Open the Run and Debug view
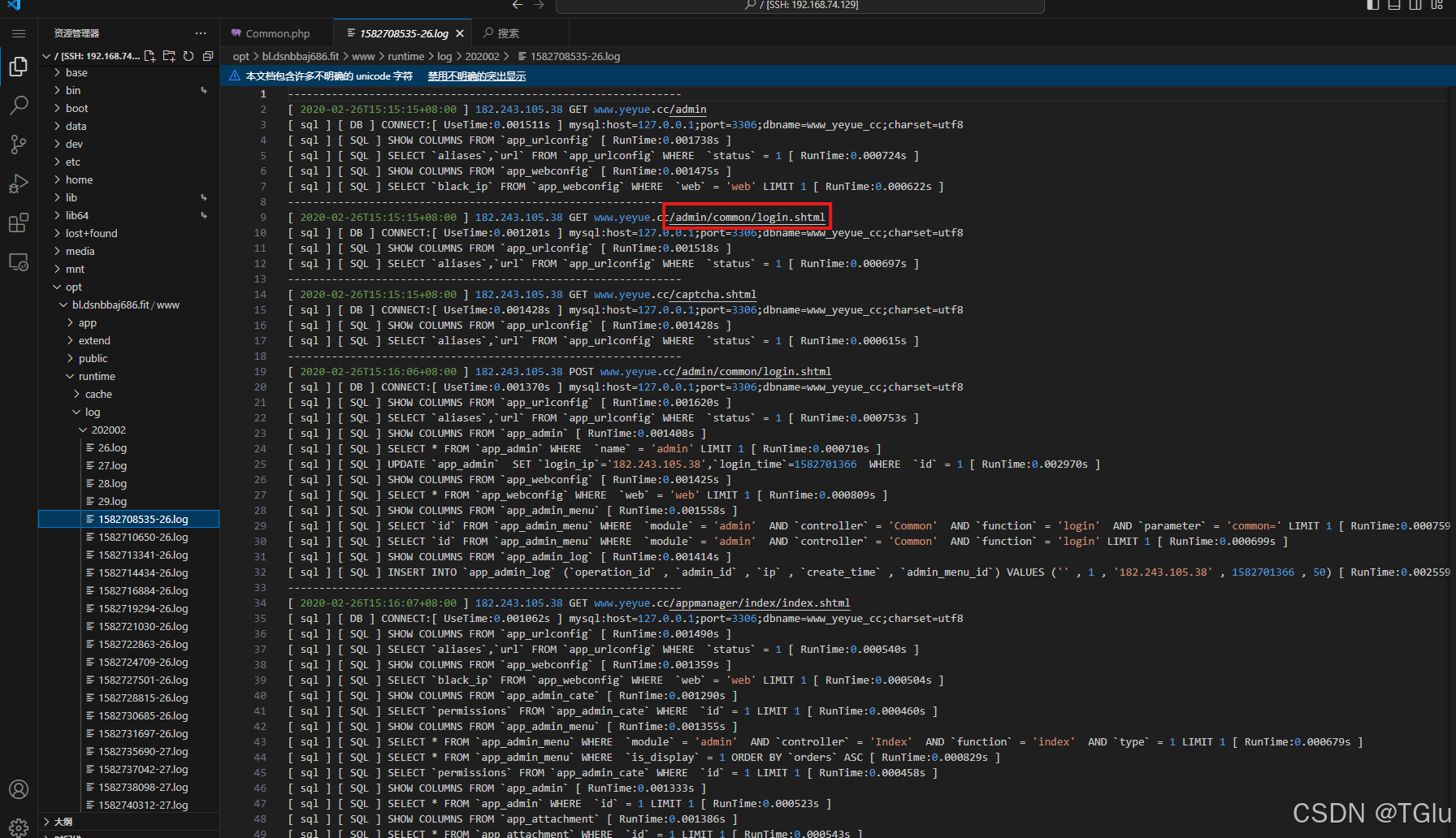 [x=19, y=184]
